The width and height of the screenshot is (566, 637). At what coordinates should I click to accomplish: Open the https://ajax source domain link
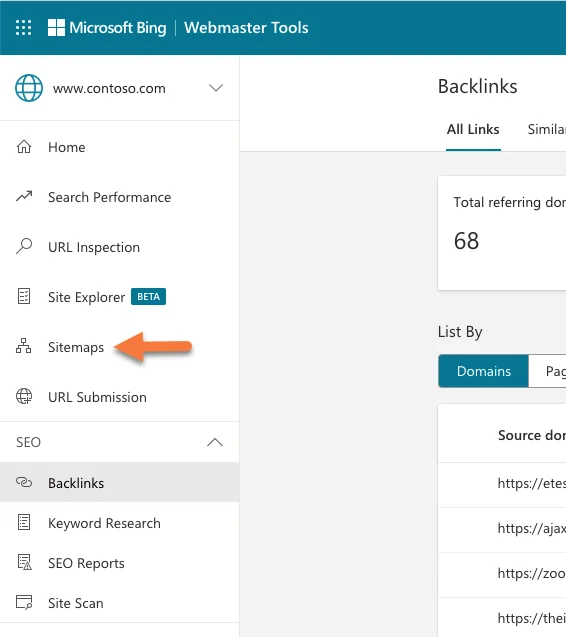[531, 528]
